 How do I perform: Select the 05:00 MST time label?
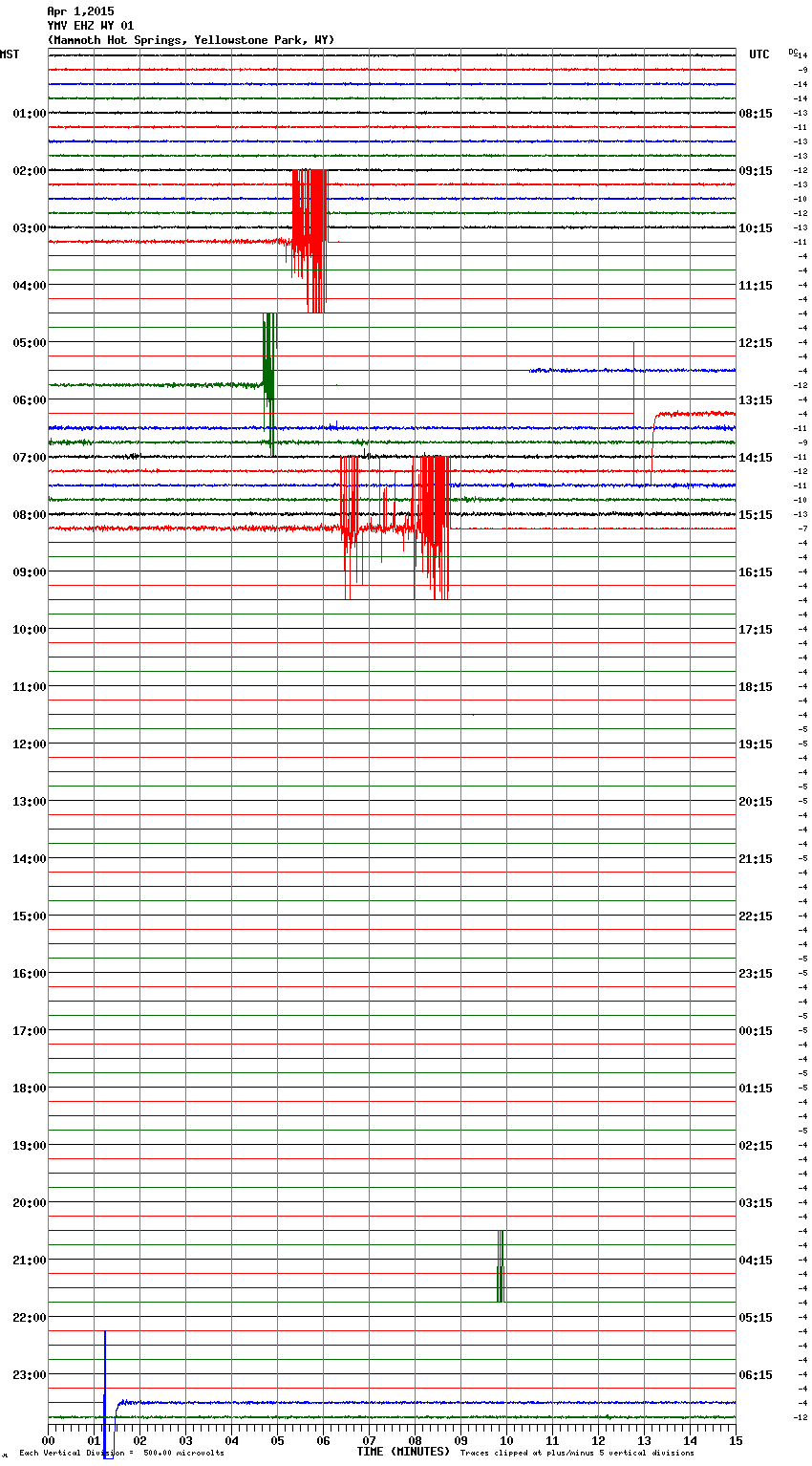(30, 343)
